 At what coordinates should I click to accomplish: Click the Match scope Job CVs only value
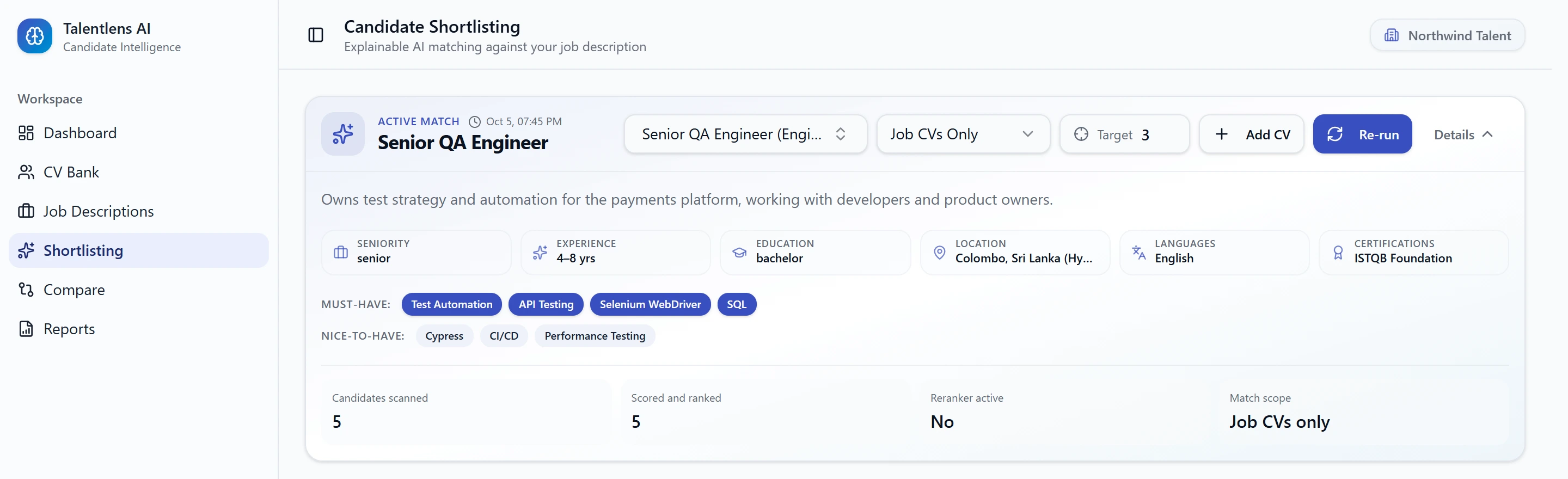(1279, 422)
